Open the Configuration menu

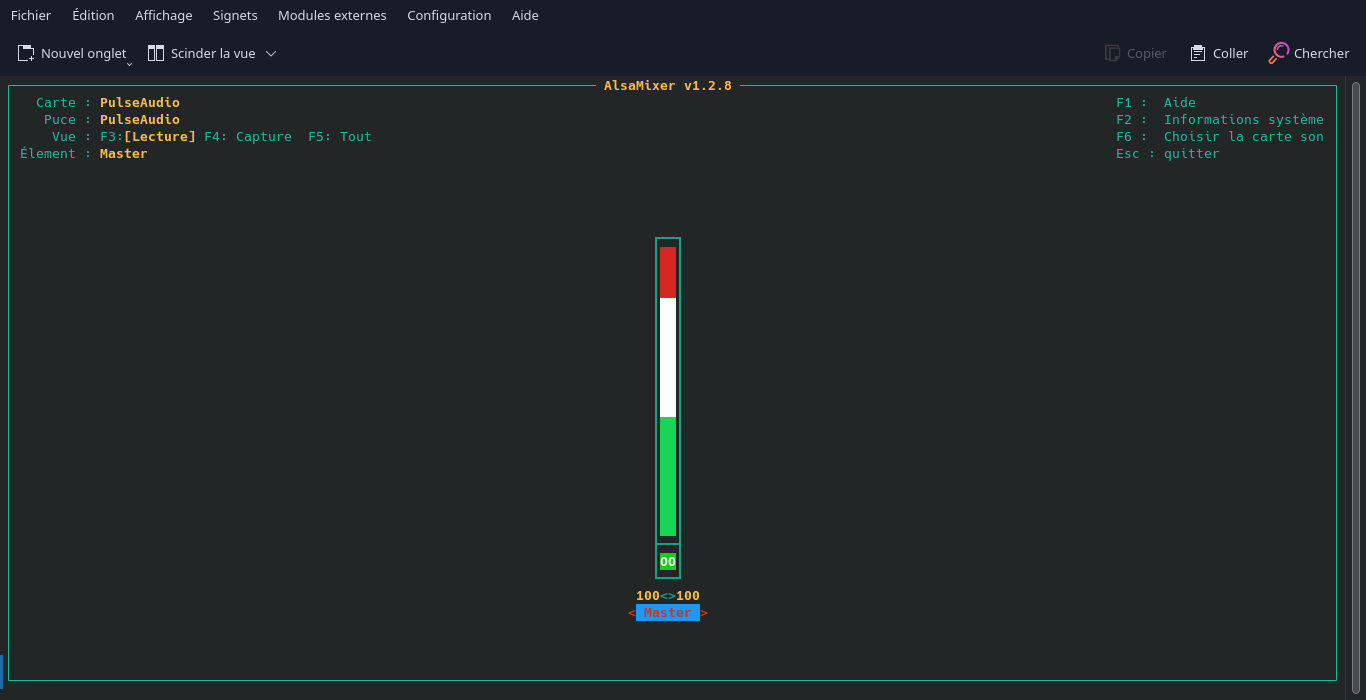449,15
